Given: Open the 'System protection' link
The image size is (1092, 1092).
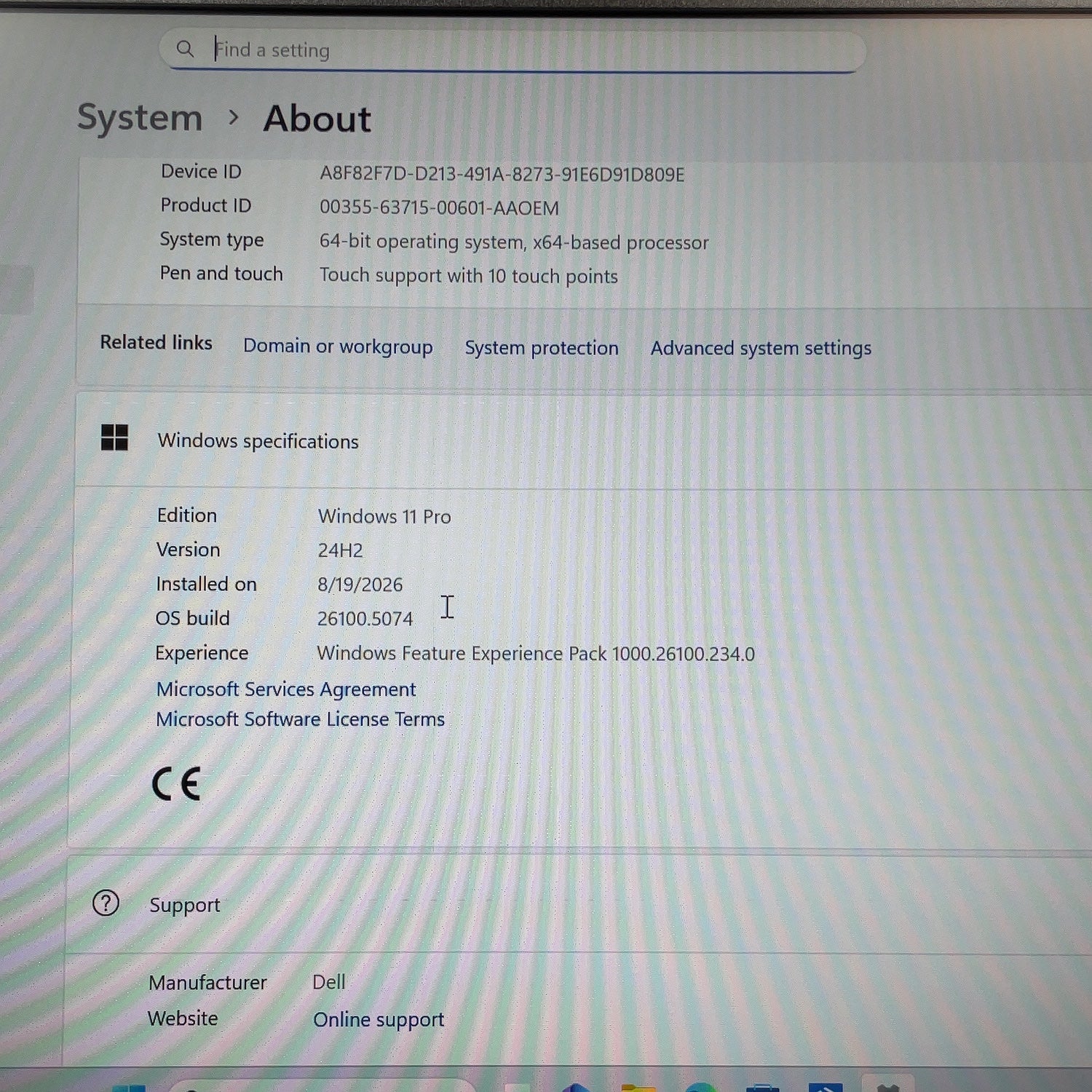Looking at the screenshot, I should tap(542, 348).
